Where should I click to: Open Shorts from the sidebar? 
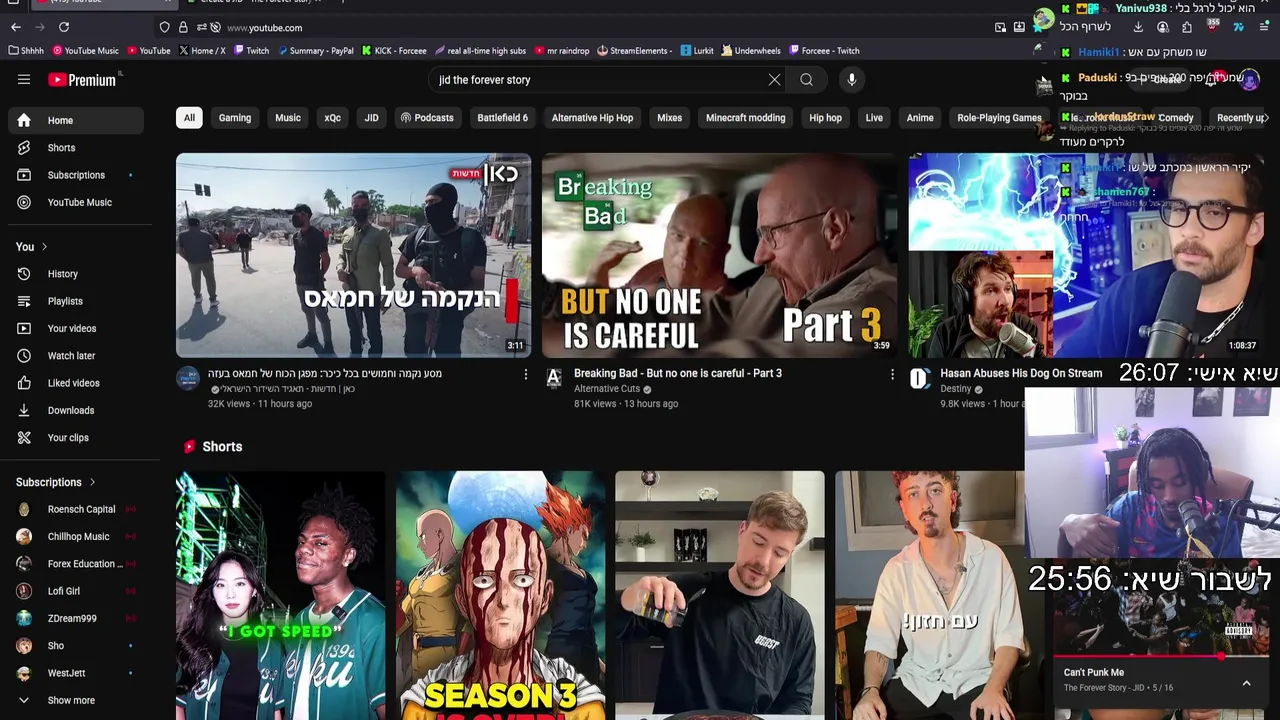[76, 148]
